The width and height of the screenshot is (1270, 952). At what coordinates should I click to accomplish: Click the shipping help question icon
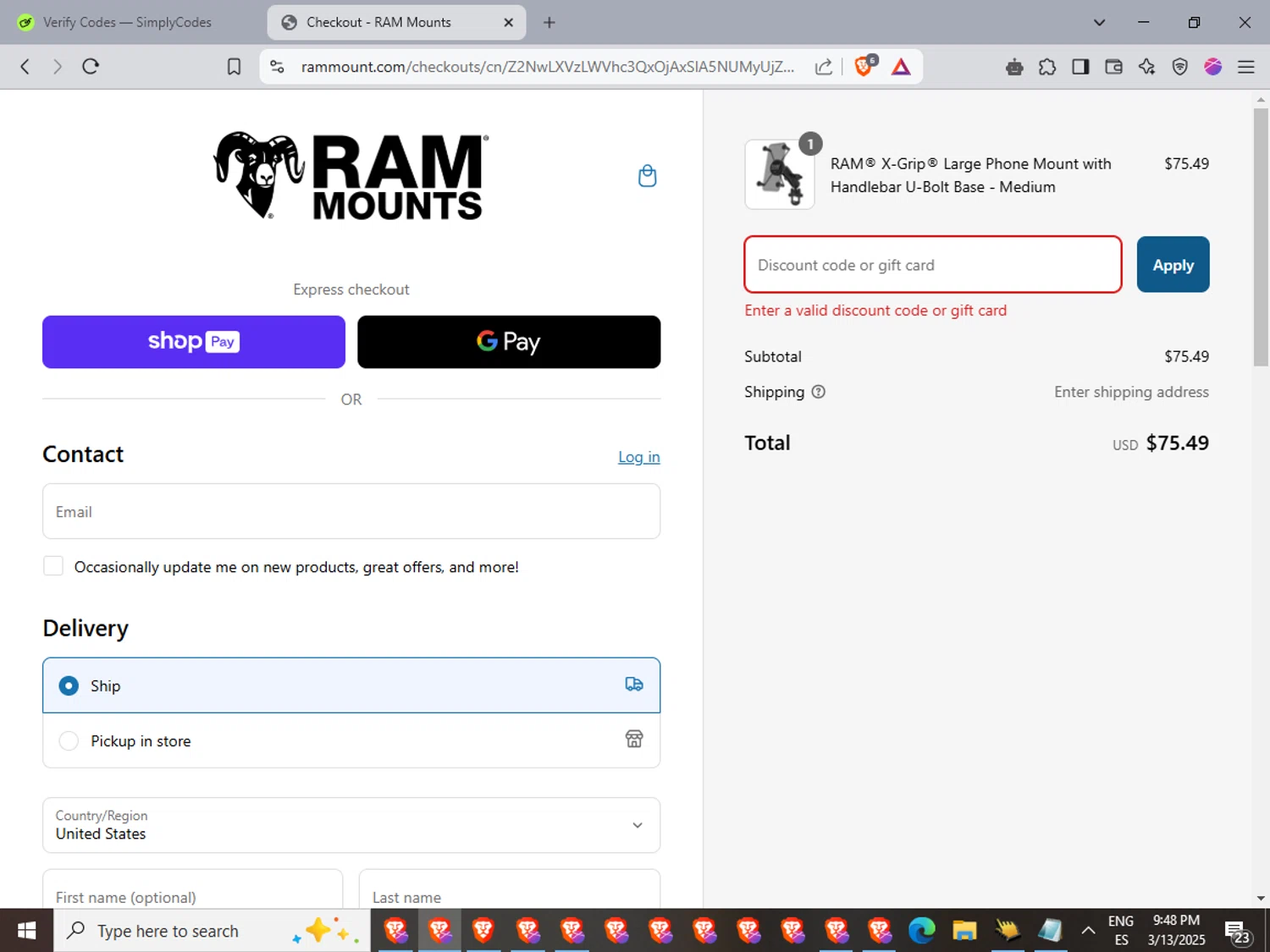818,392
